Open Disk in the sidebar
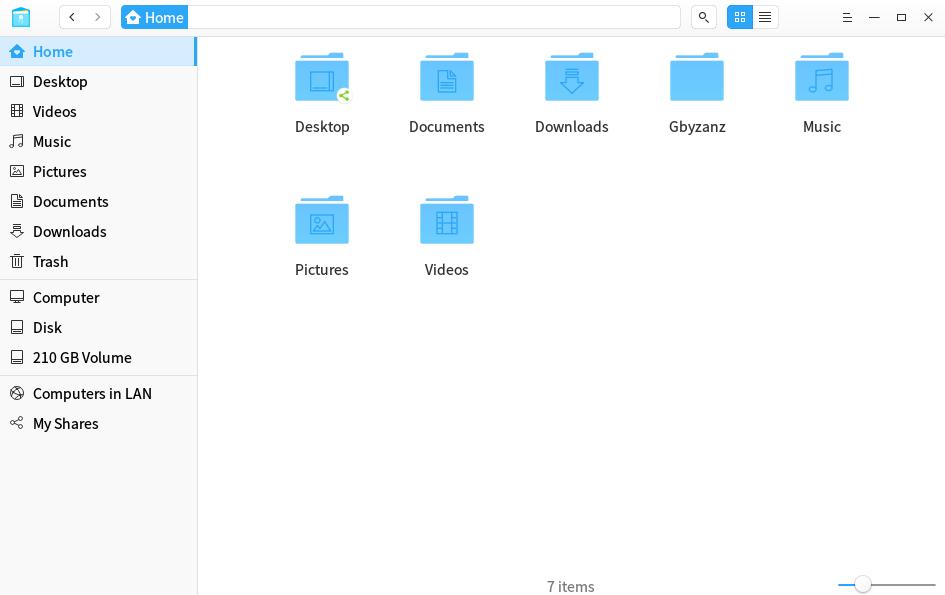945x595 pixels. click(x=98, y=327)
